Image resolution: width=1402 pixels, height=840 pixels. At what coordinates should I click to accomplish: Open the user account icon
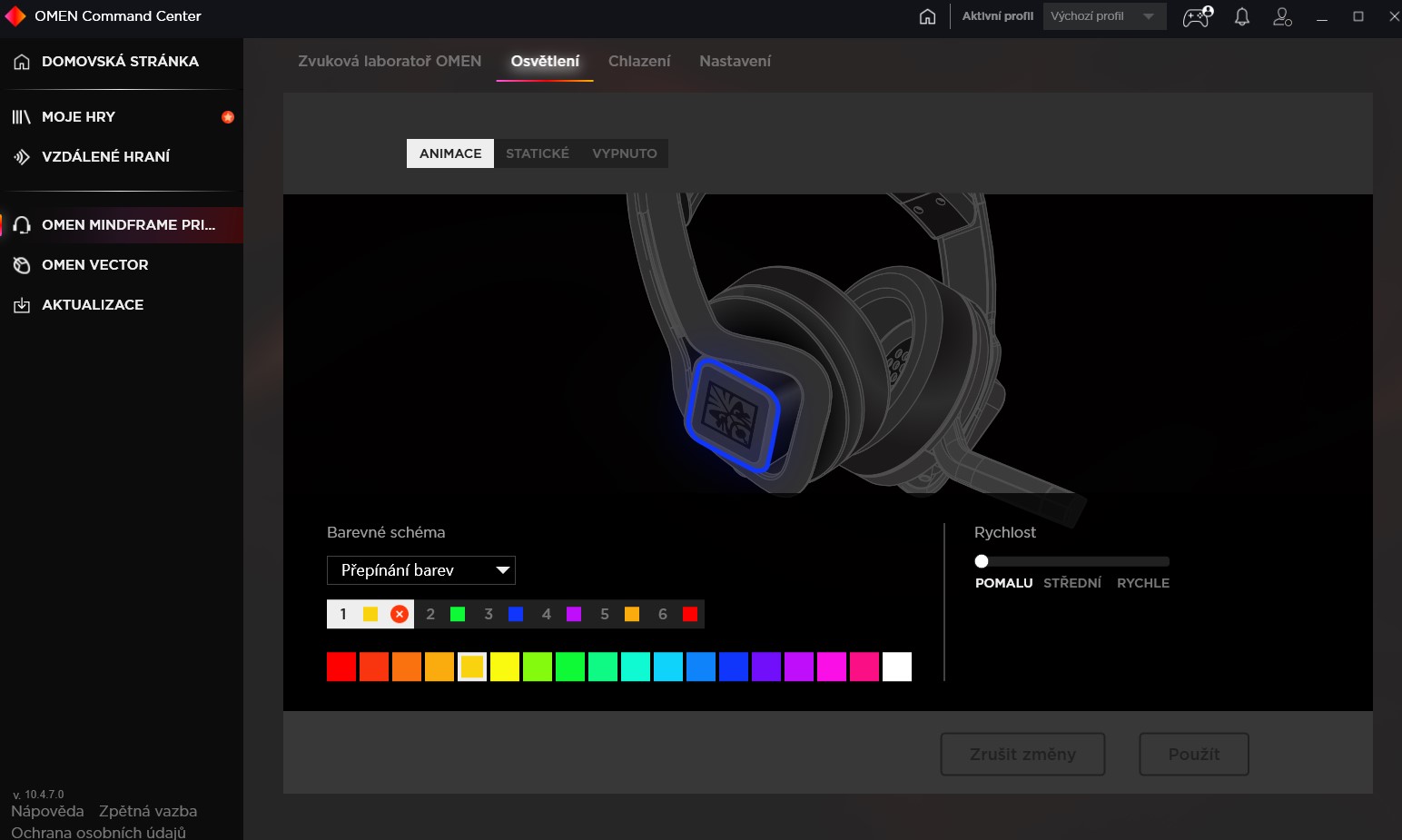1282,16
